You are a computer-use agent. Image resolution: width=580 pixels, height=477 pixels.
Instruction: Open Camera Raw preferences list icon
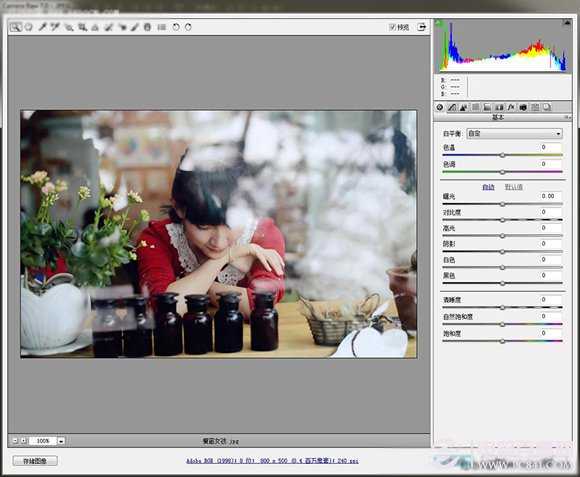click(162, 27)
